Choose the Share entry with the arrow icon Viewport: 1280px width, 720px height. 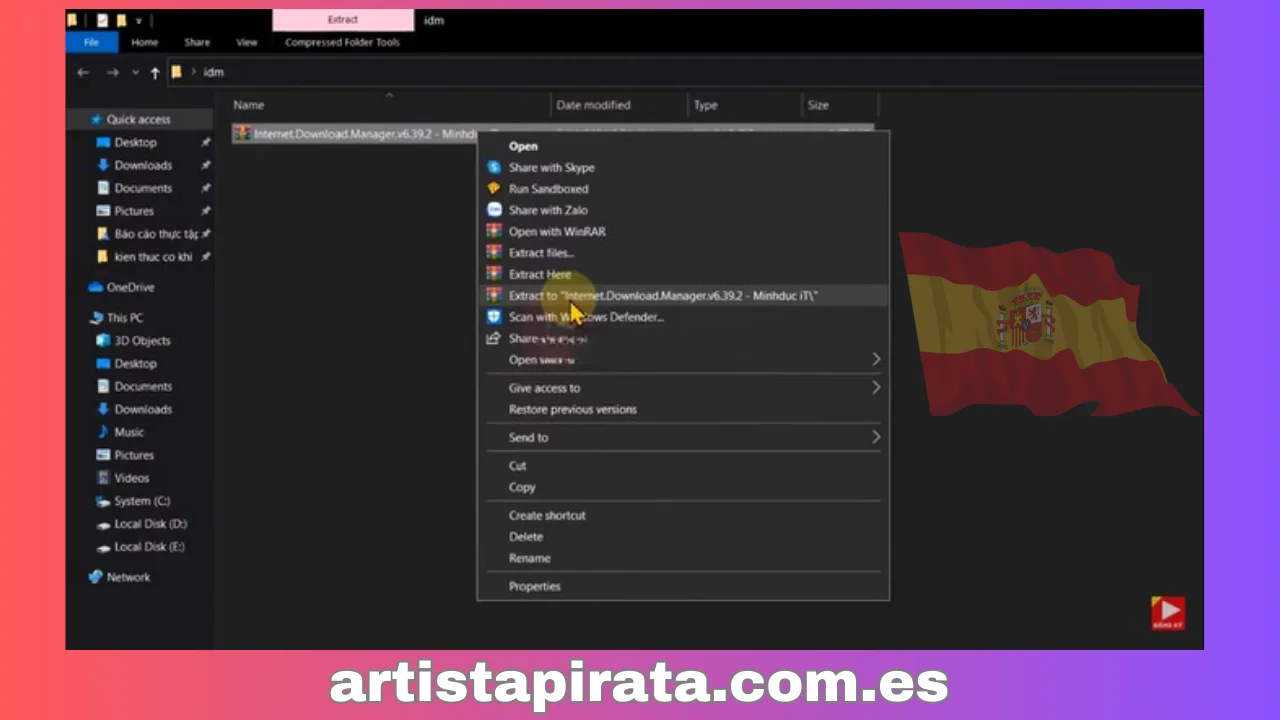coord(547,338)
